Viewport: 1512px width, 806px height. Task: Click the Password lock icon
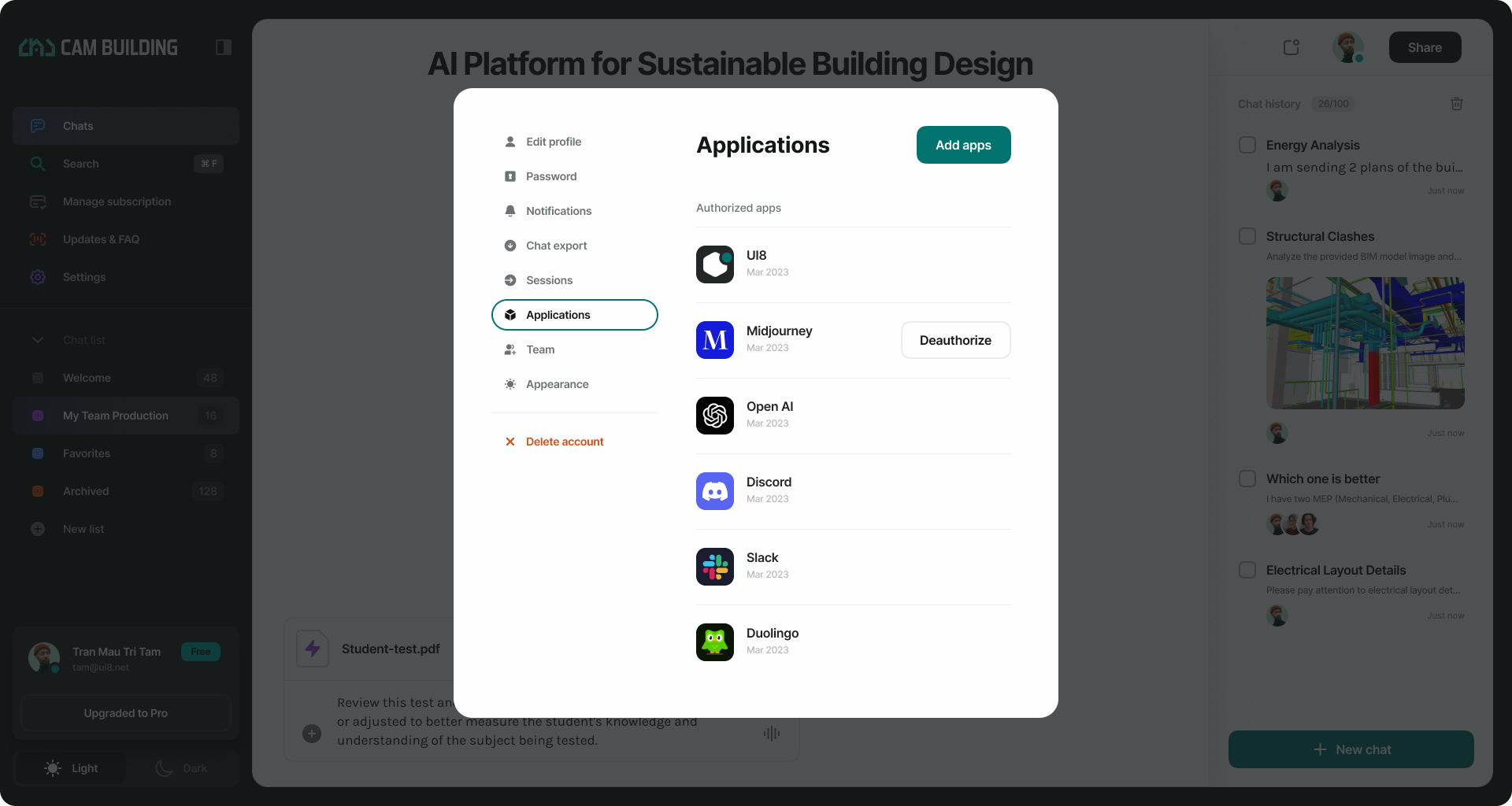pos(510,176)
